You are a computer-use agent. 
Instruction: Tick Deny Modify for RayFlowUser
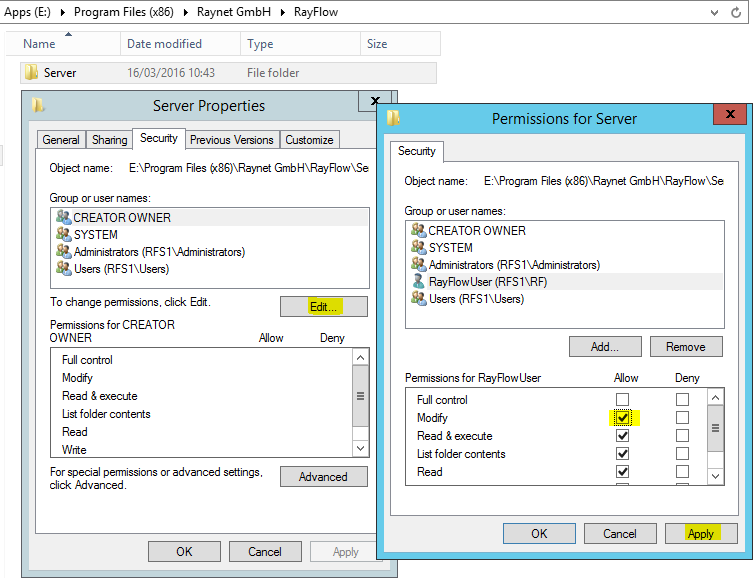point(682,418)
